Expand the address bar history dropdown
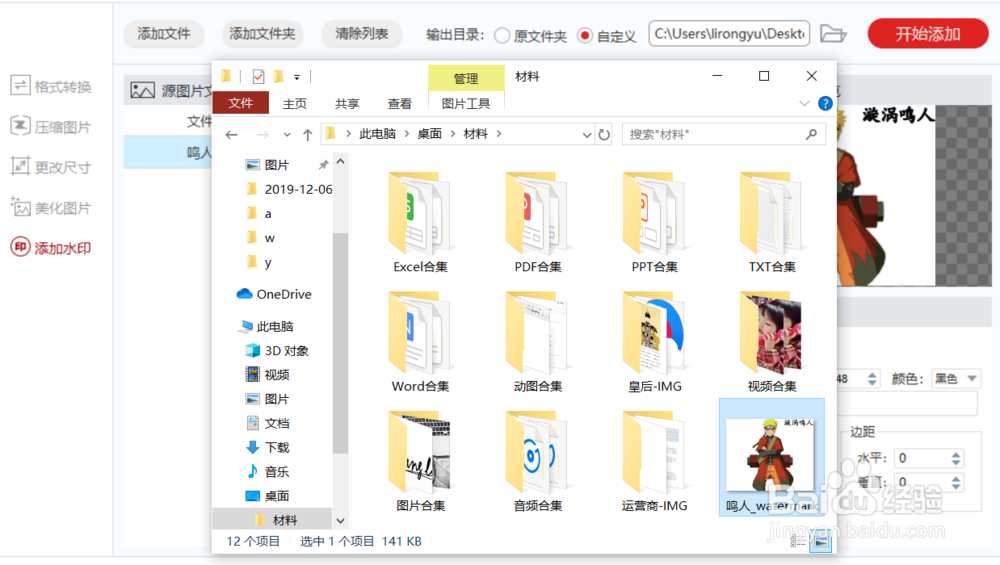 (x=587, y=135)
